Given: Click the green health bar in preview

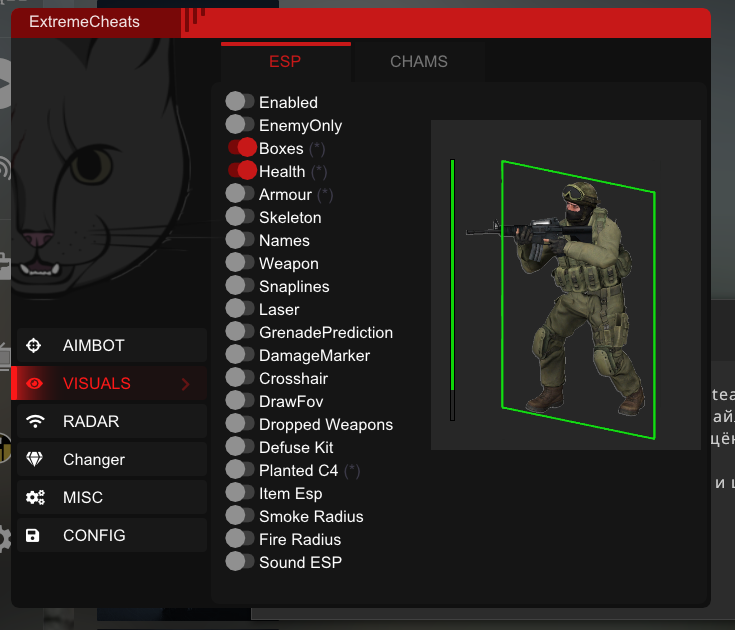Looking at the screenshot, I should pos(452,289).
